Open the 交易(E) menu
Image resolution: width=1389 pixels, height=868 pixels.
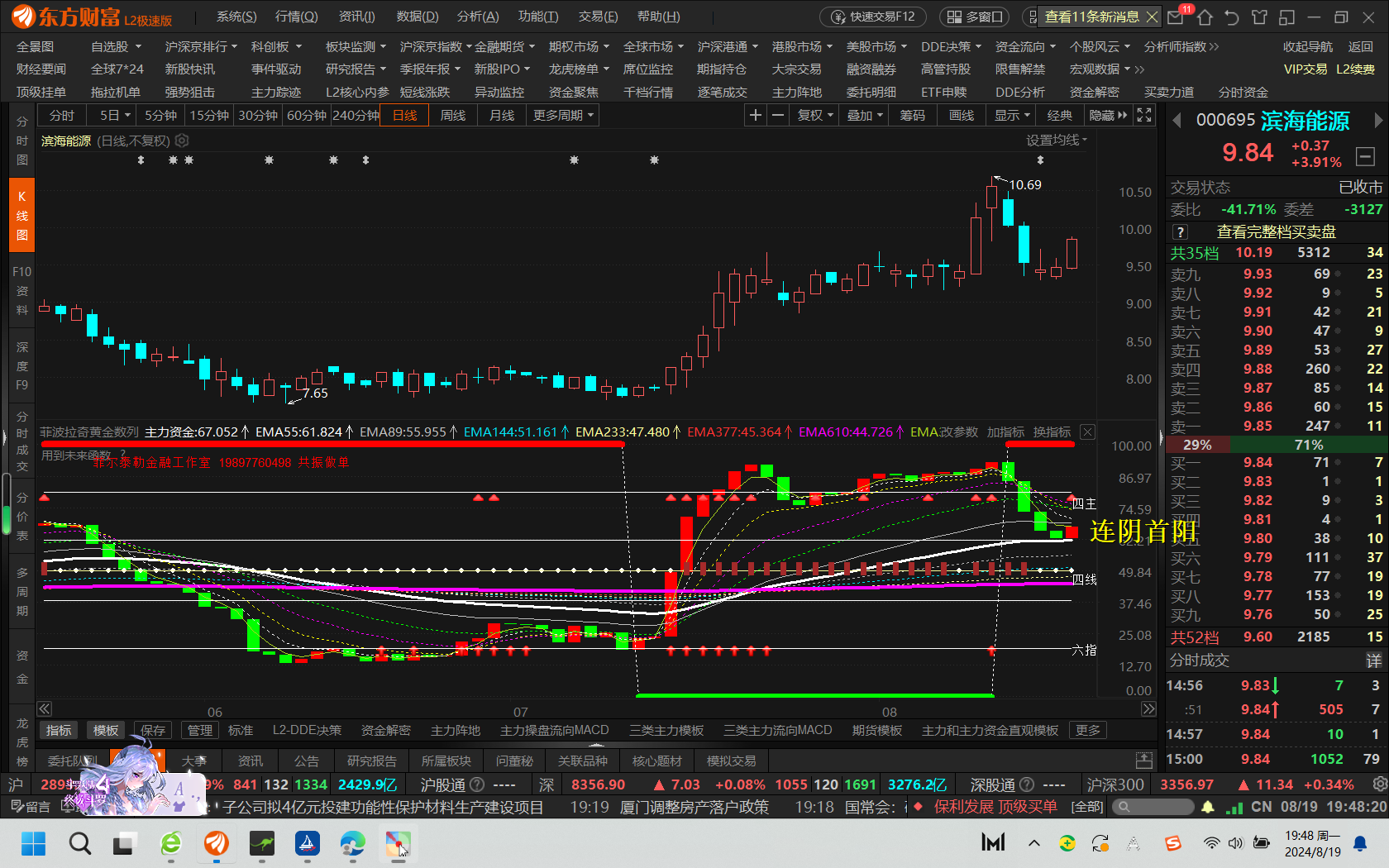(598, 17)
